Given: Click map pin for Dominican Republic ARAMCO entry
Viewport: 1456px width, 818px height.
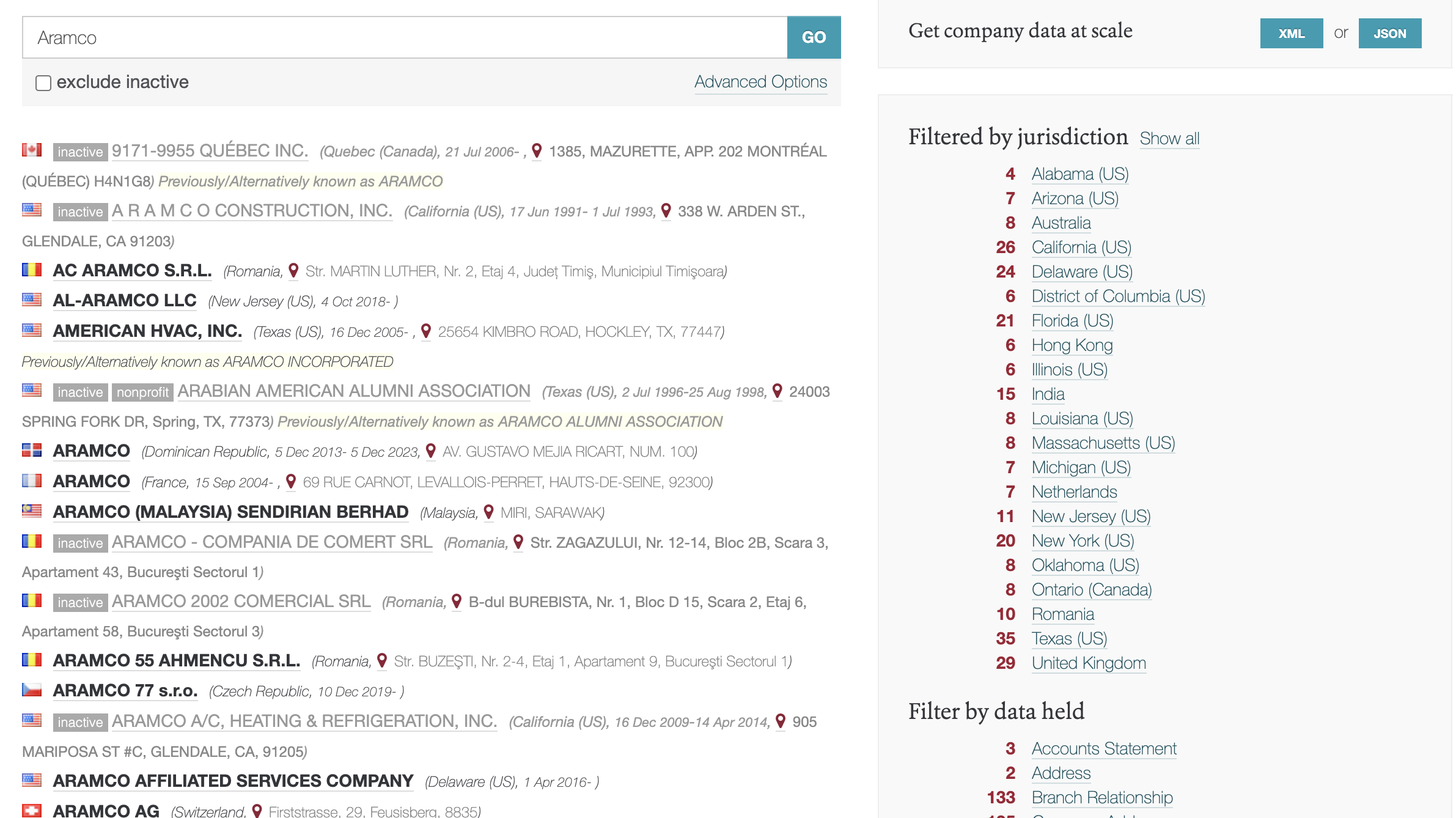Looking at the screenshot, I should tap(430, 451).
